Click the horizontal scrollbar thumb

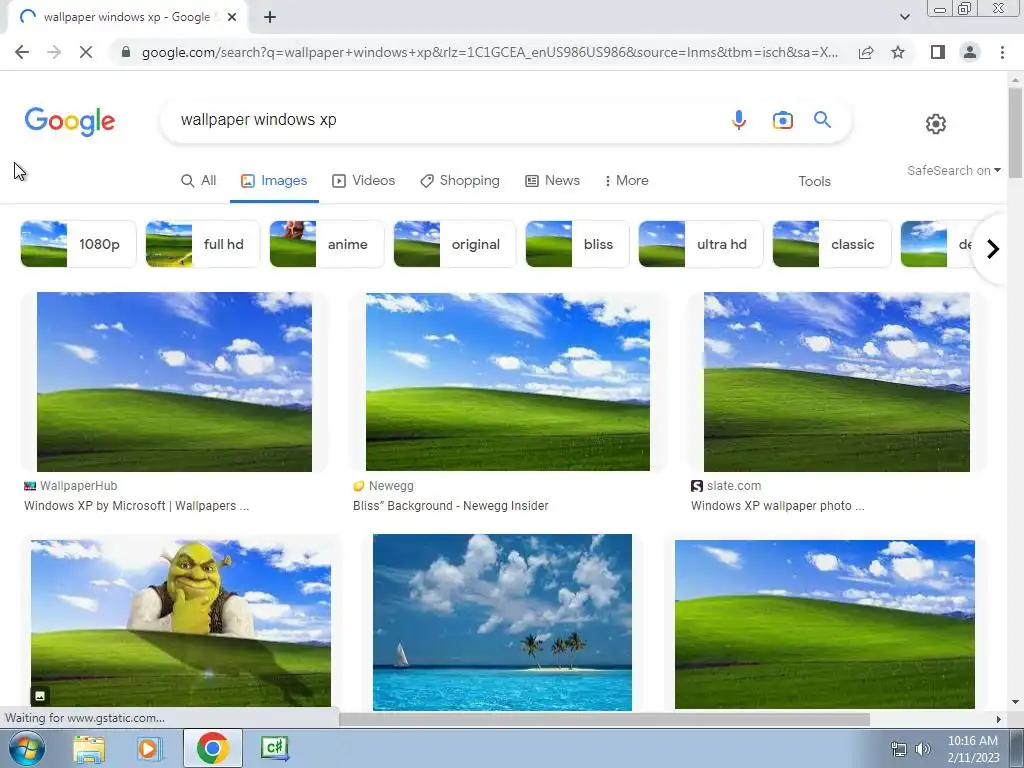[x=605, y=719]
